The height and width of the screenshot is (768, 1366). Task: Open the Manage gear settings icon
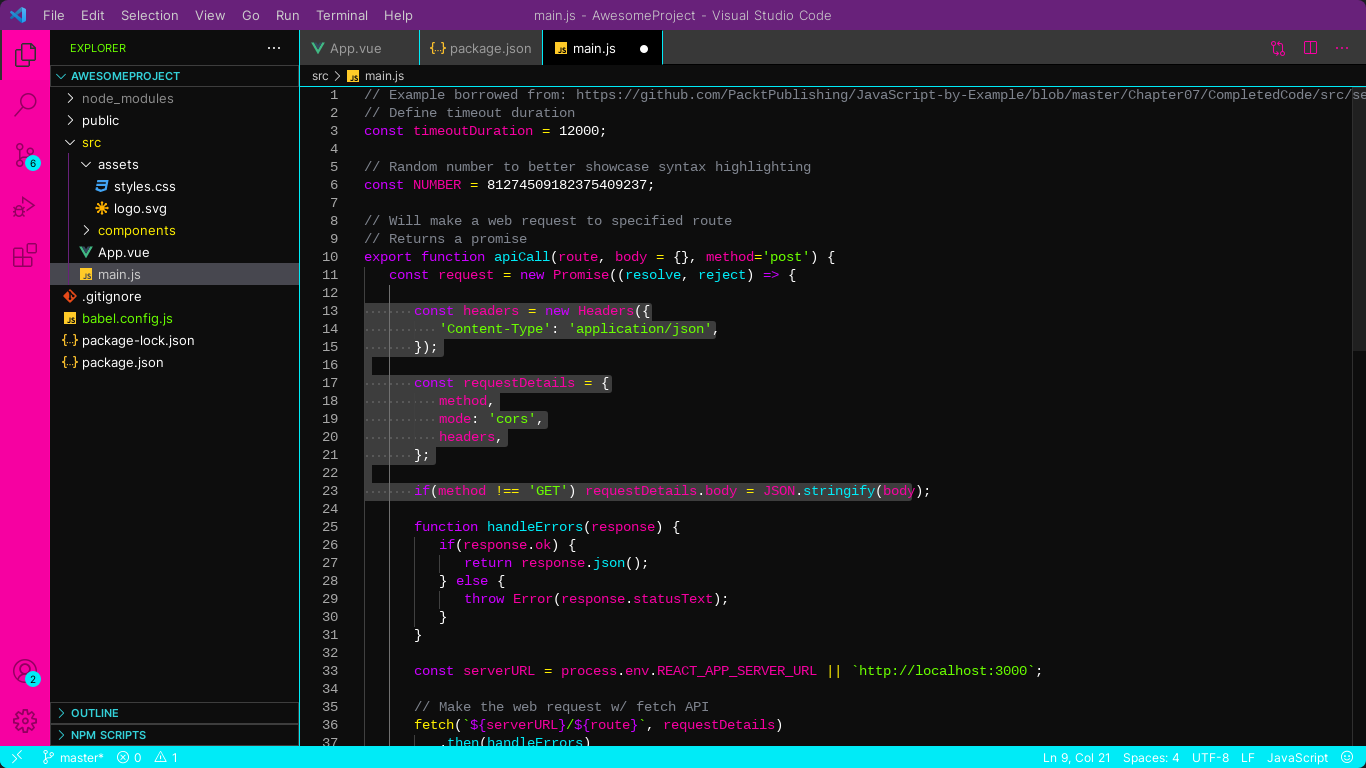point(25,720)
